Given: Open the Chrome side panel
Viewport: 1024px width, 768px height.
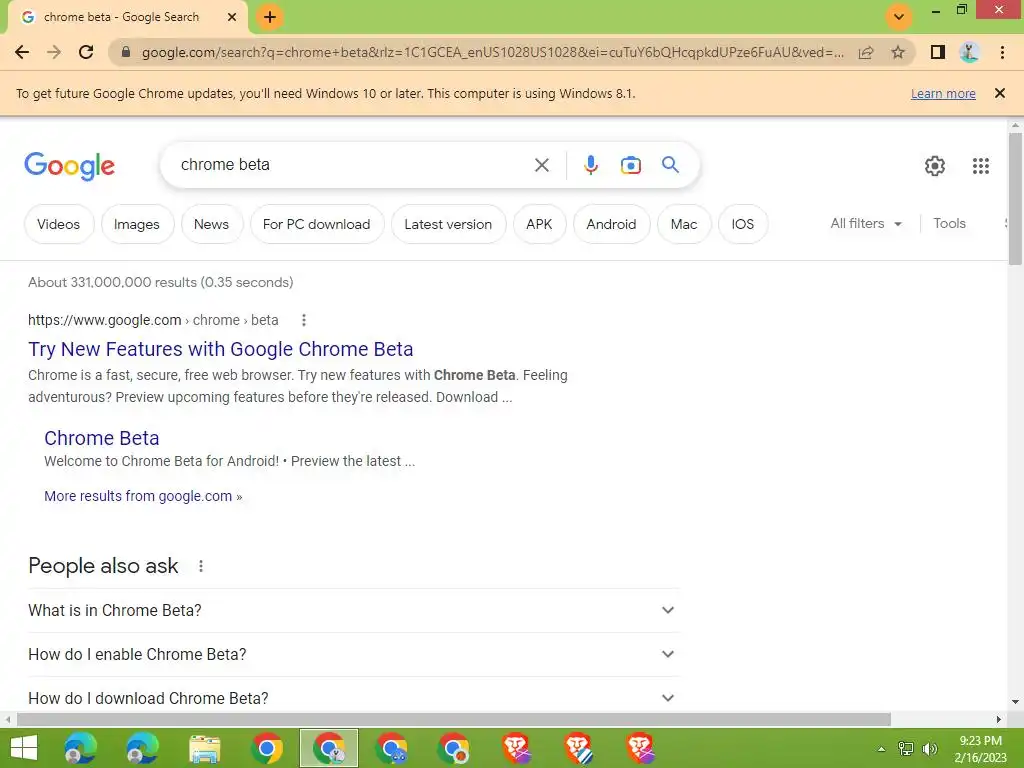Looking at the screenshot, I should tap(938, 52).
